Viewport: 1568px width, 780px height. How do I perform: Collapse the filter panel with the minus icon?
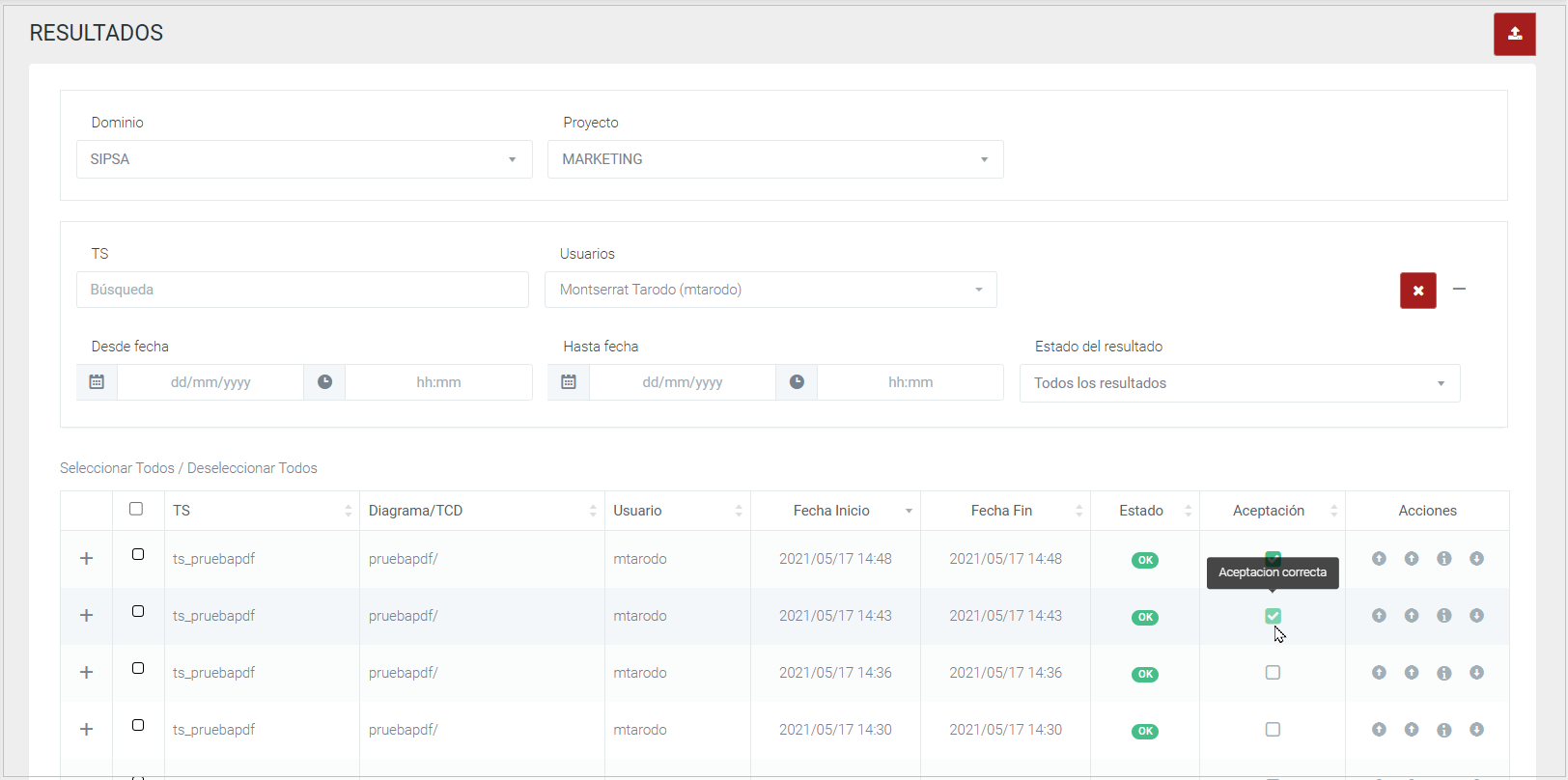click(1459, 289)
